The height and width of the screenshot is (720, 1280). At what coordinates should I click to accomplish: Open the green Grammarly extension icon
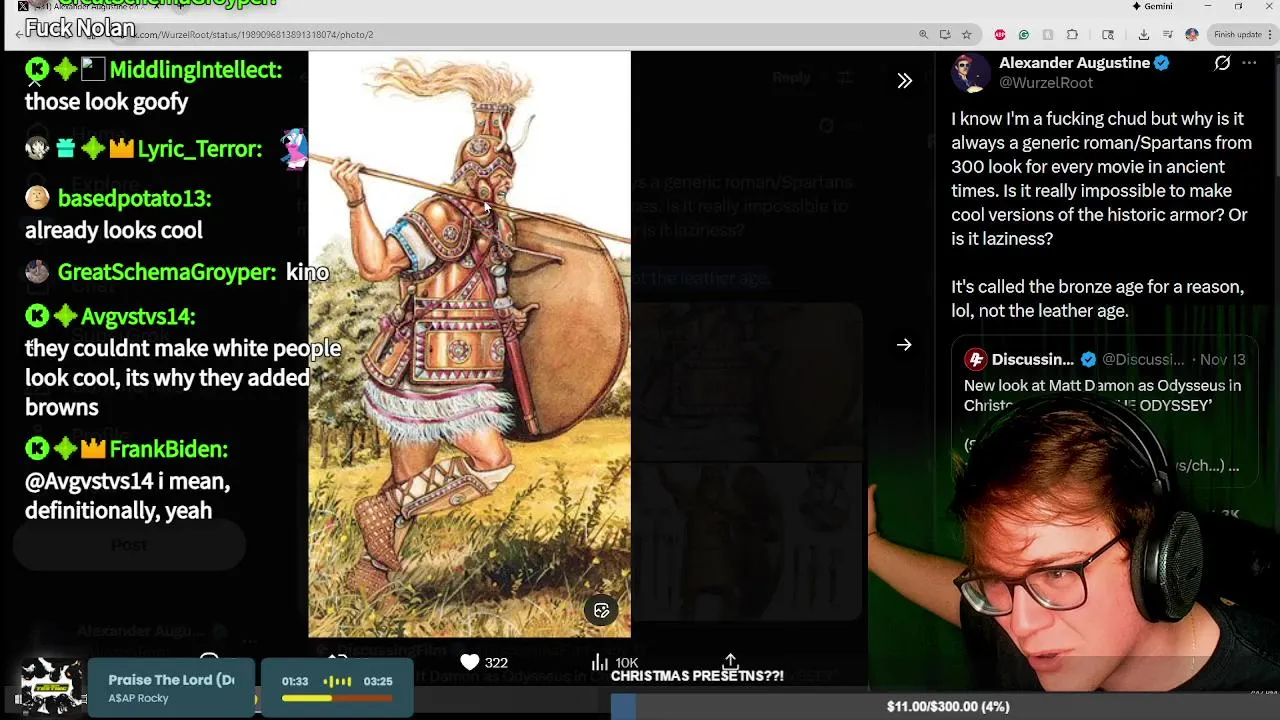coord(1024,34)
